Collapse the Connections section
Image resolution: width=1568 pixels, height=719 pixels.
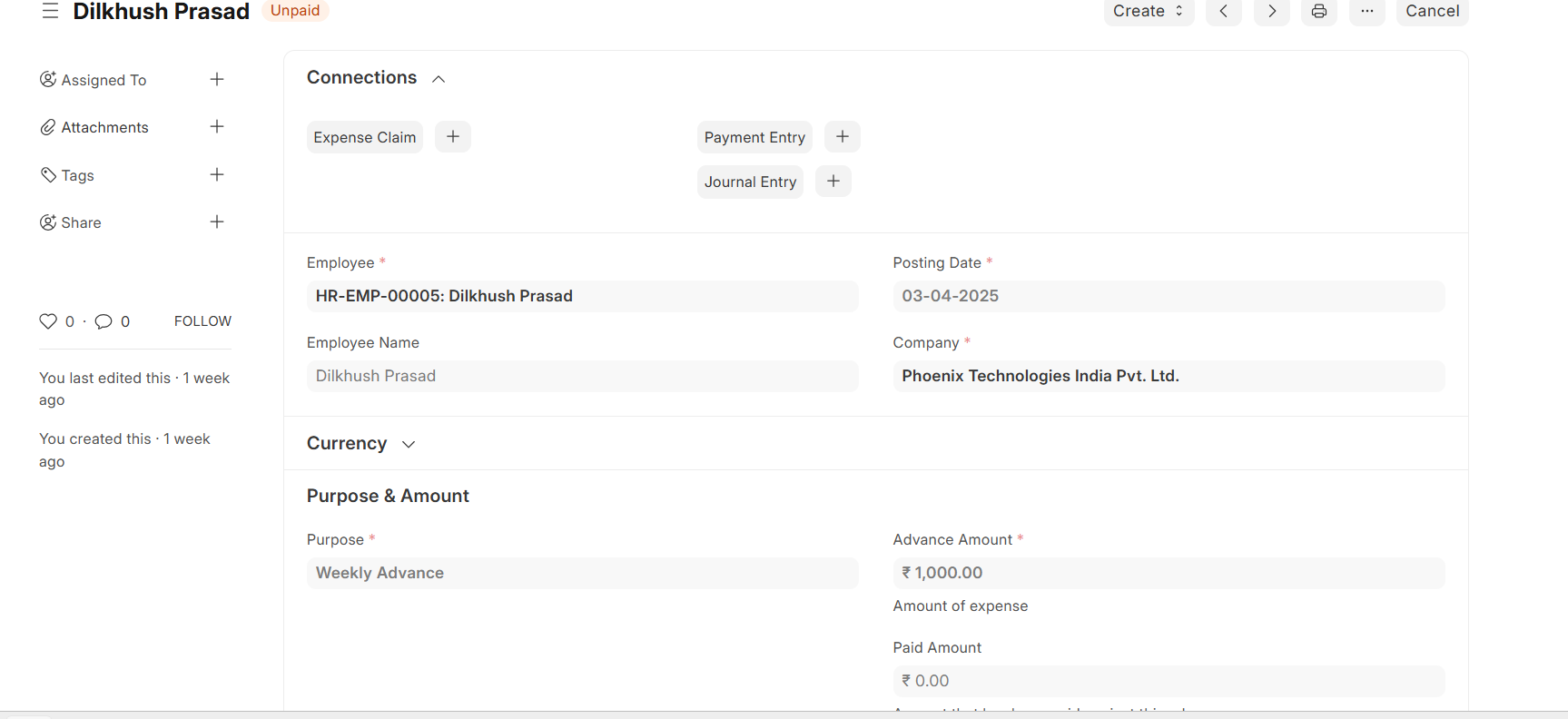point(439,79)
